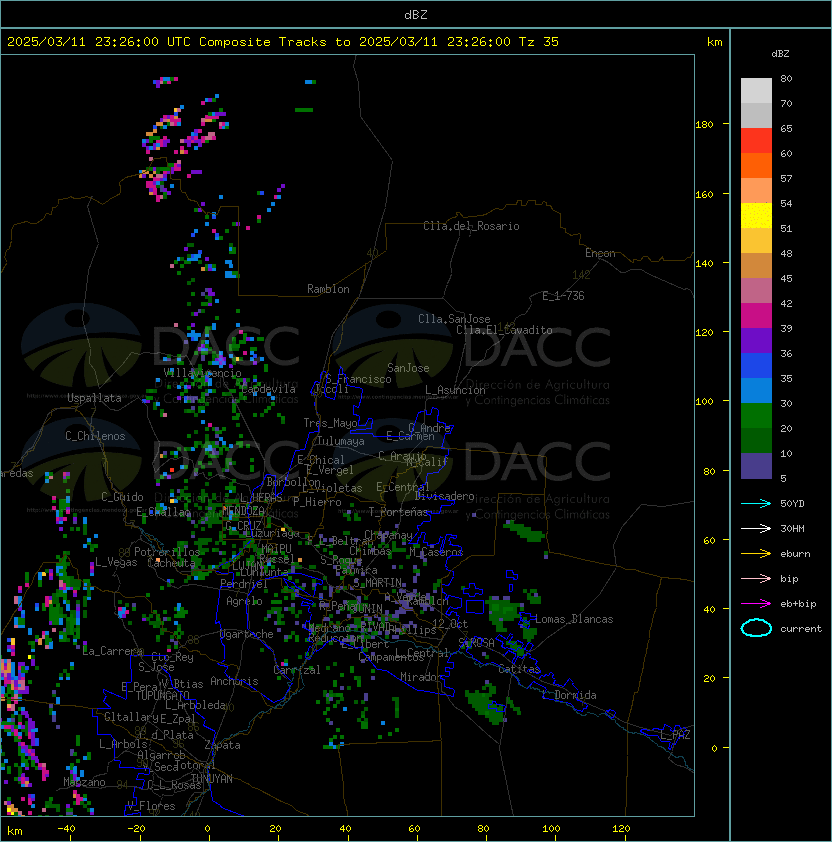The image size is (832, 842).
Task: Click the 'Mirador' map label
Action: click(422, 677)
